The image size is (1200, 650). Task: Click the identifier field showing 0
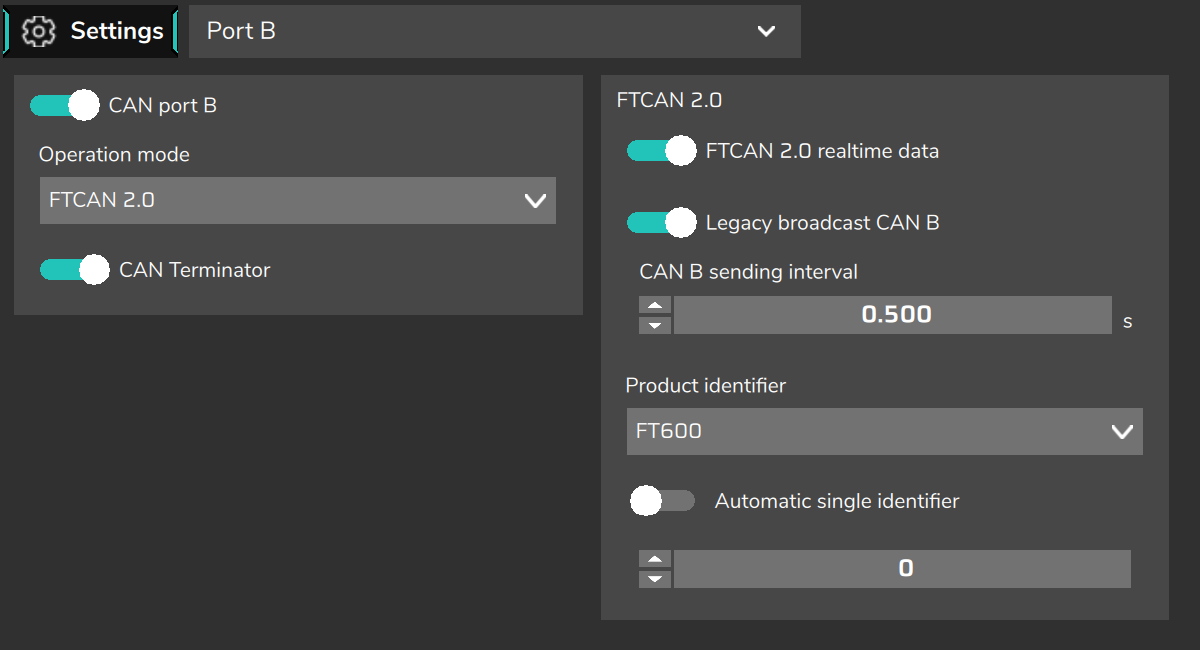coord(902,569)
